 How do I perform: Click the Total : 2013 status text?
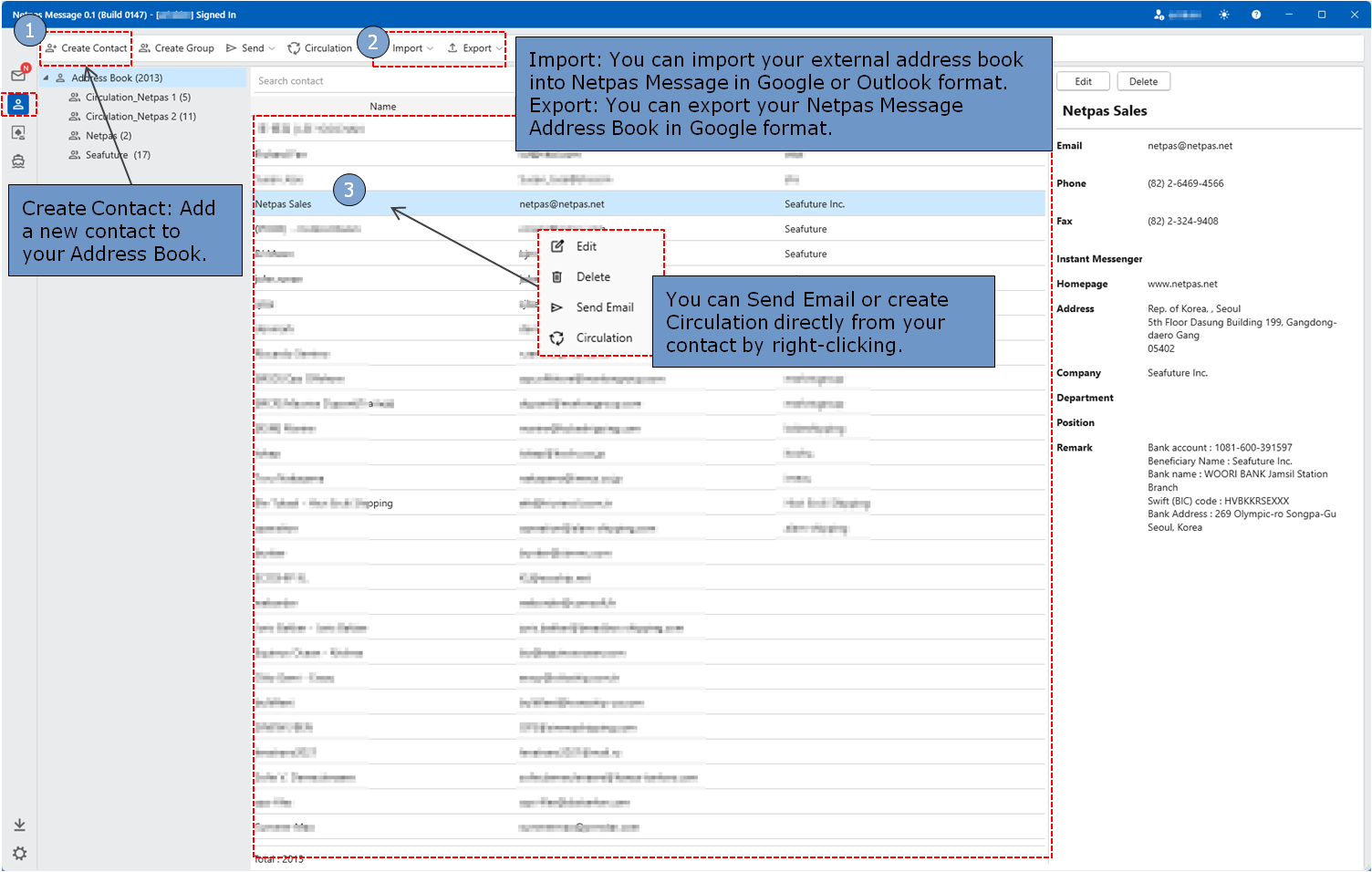(x=279, y=859)
